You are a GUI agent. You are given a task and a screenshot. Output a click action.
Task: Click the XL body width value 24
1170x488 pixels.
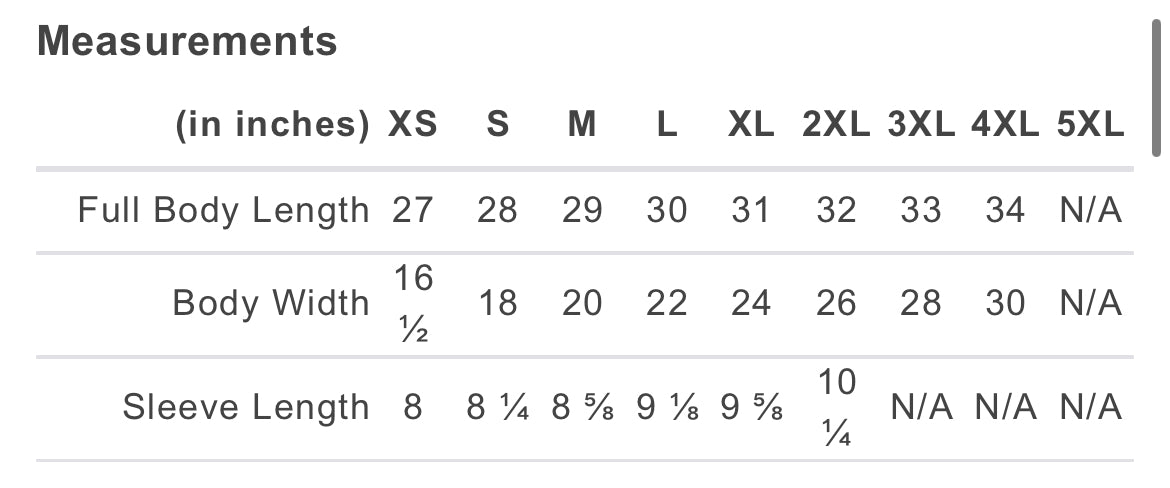(x=751, y=304)
